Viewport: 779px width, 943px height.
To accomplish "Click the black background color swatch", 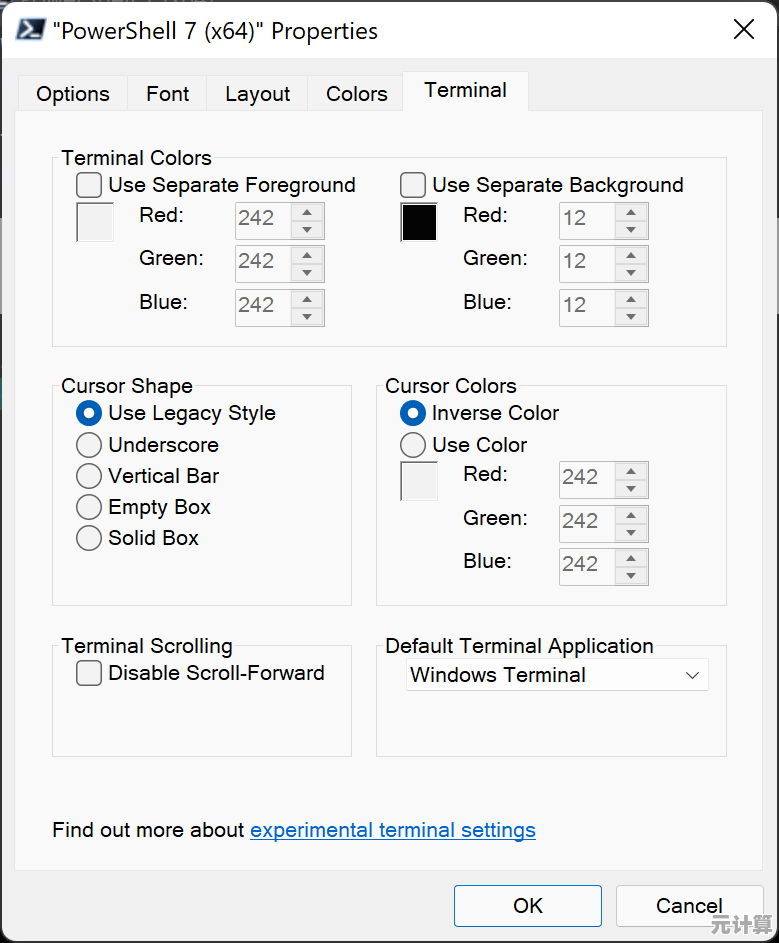I will [x=419, y=222].
